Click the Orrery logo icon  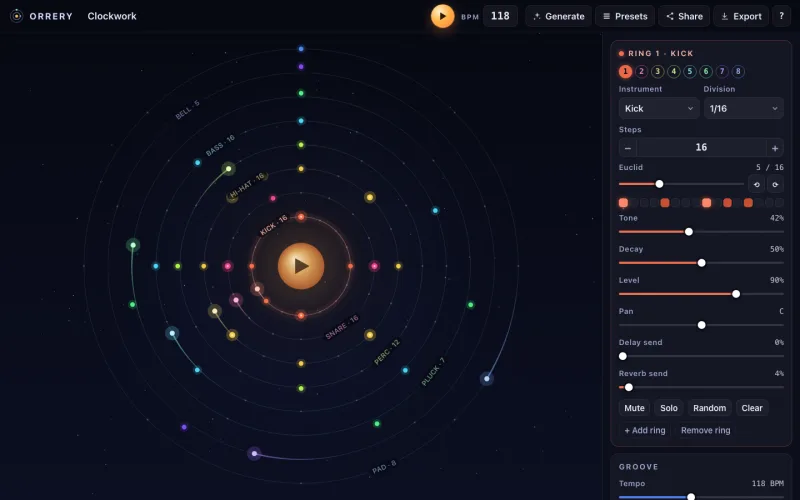(16, 16)
